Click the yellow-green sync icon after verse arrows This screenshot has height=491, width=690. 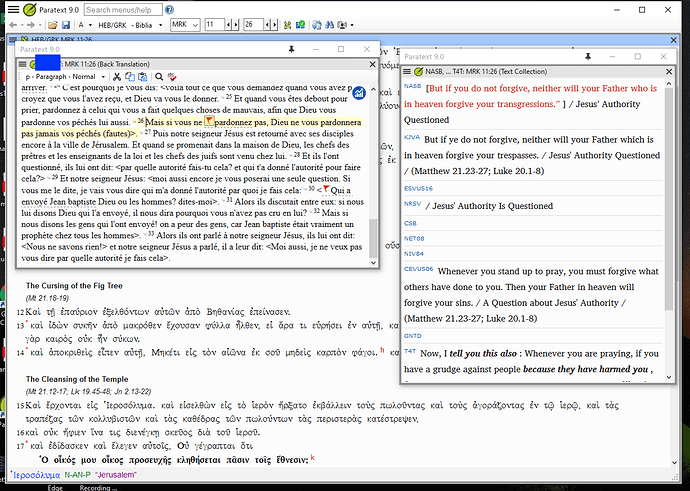(x=287, y=25)
